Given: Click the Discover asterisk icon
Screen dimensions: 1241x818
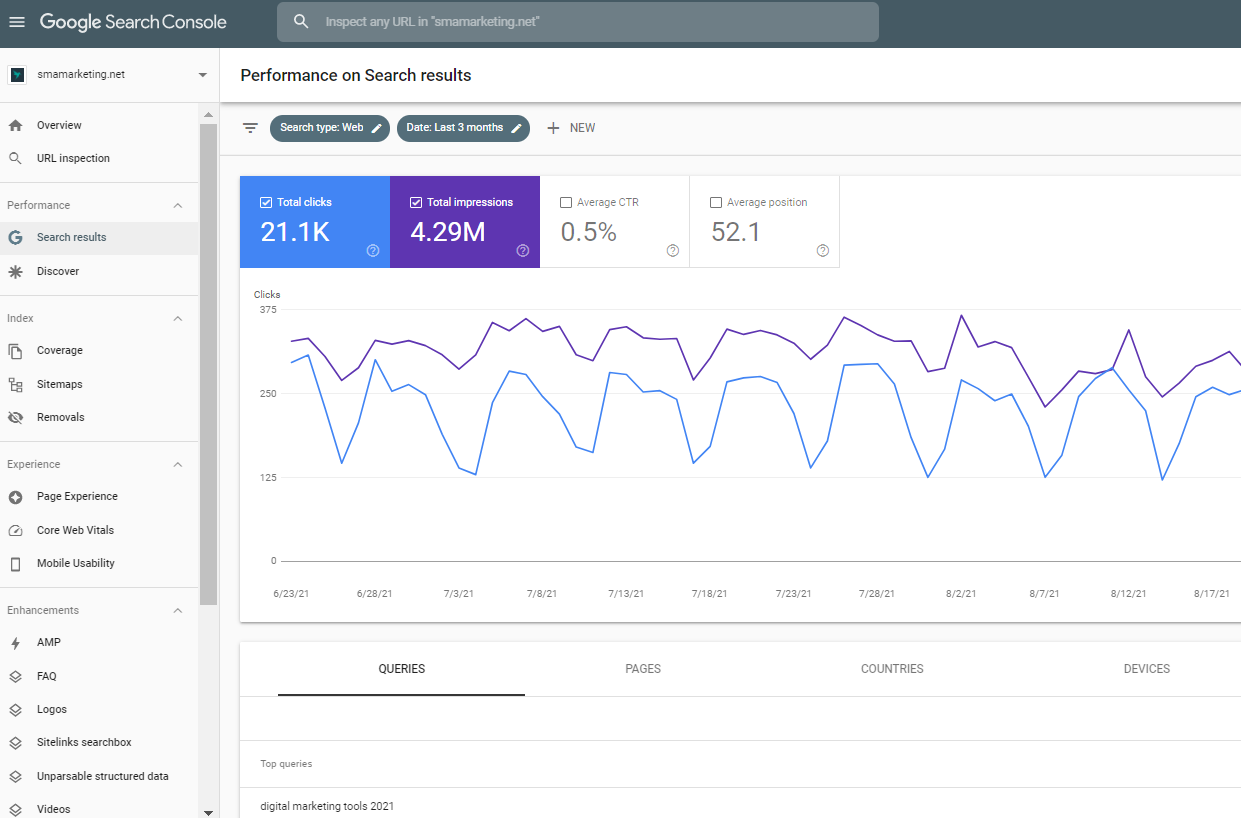Looking at the screenshot, I should tap(15, 271).
